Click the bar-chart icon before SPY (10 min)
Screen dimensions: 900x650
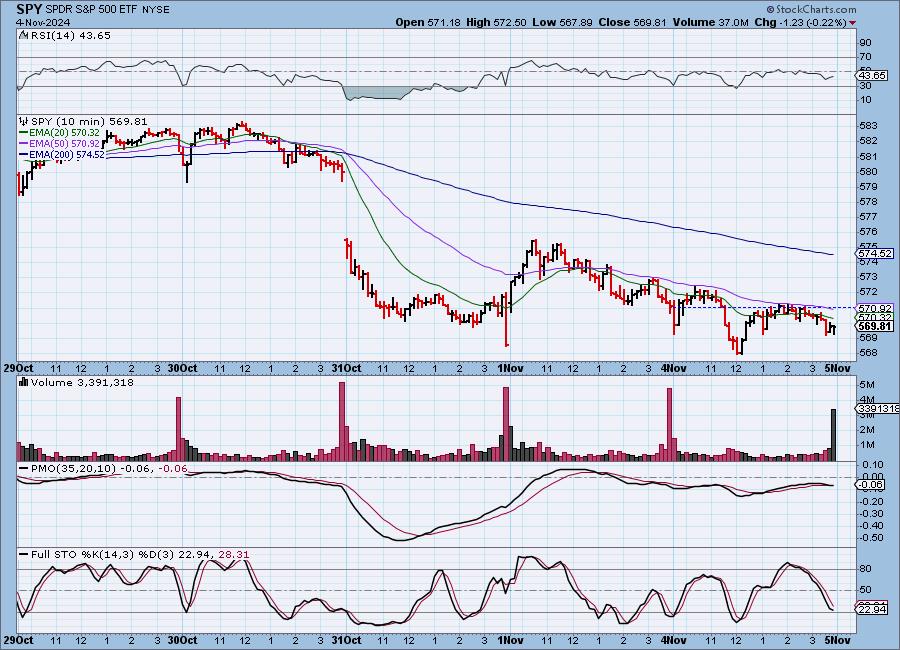point(24,122)
